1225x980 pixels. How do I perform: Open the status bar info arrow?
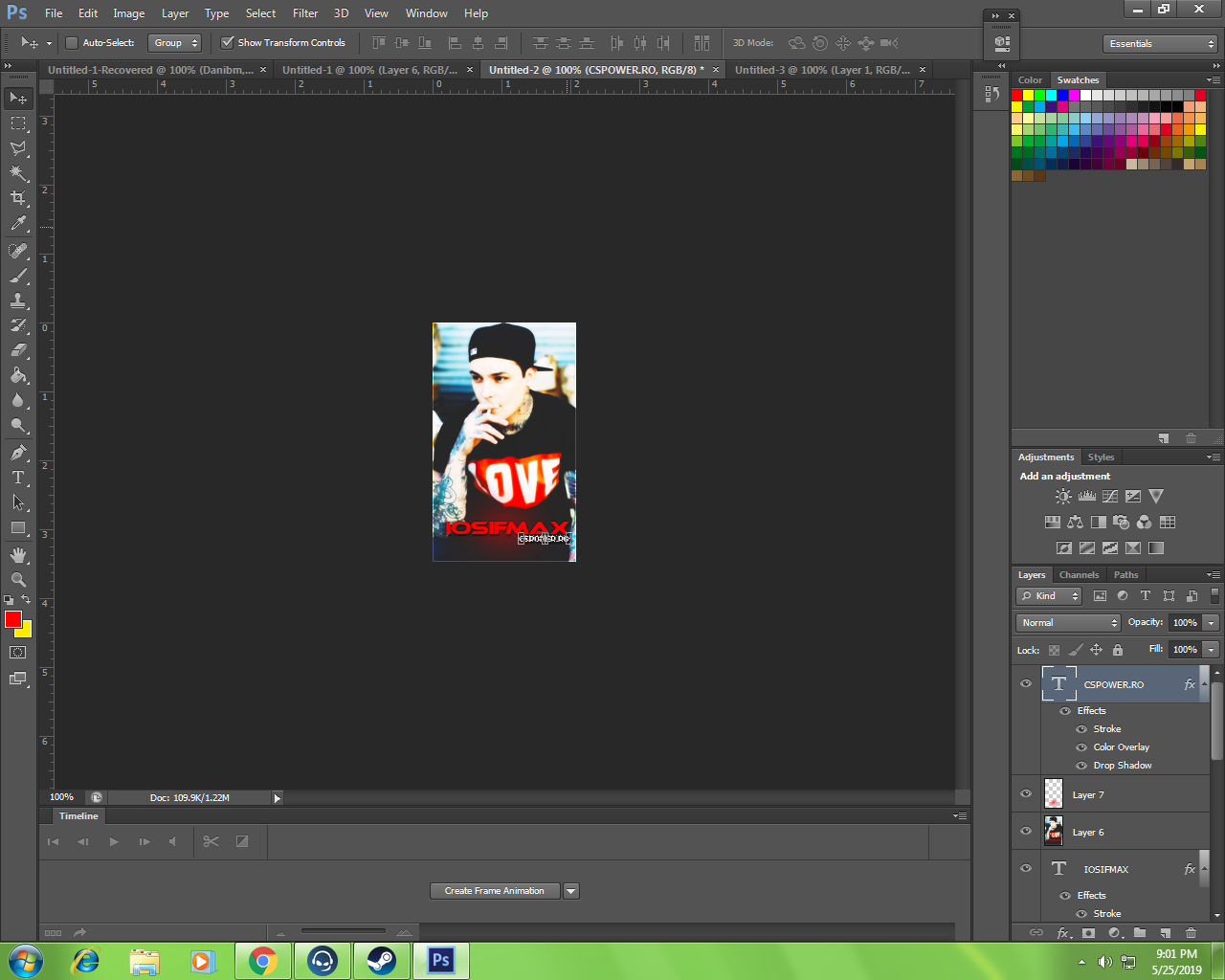[278, 798]
